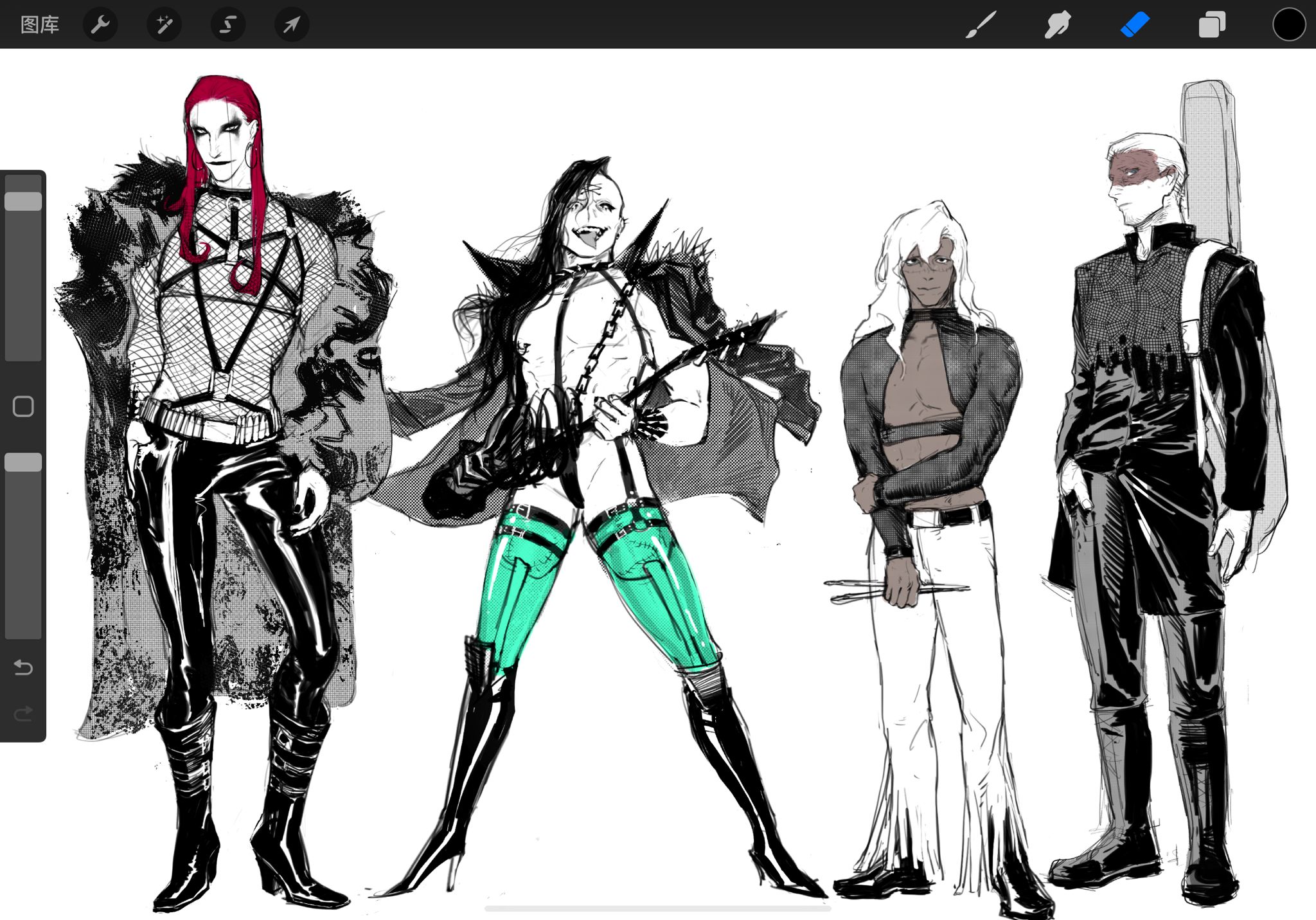This screenshot has height=920, width=1316.
Task: Tap the home indicator bar at bottom
Action: pyautogui.click(x=657, y=908)
